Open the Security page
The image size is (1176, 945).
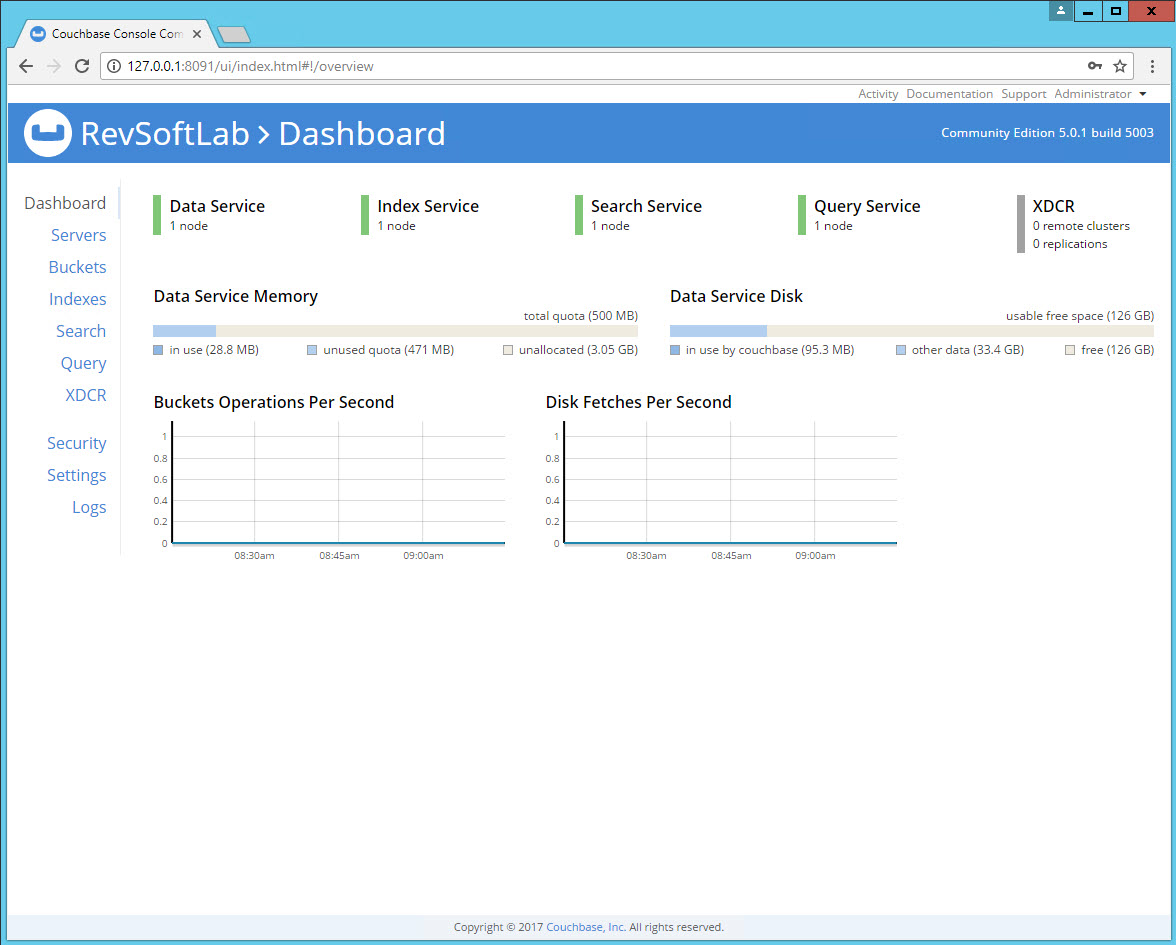76,443
